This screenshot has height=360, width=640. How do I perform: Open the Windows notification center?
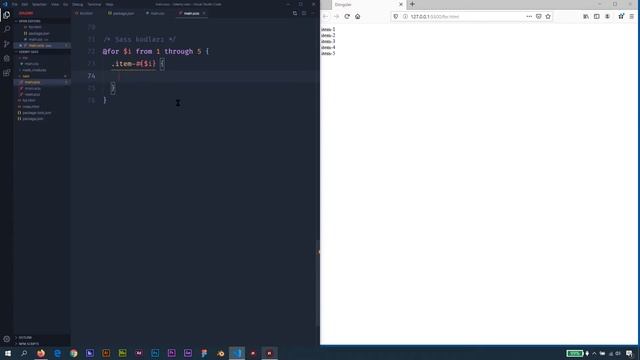coord(629,353)
